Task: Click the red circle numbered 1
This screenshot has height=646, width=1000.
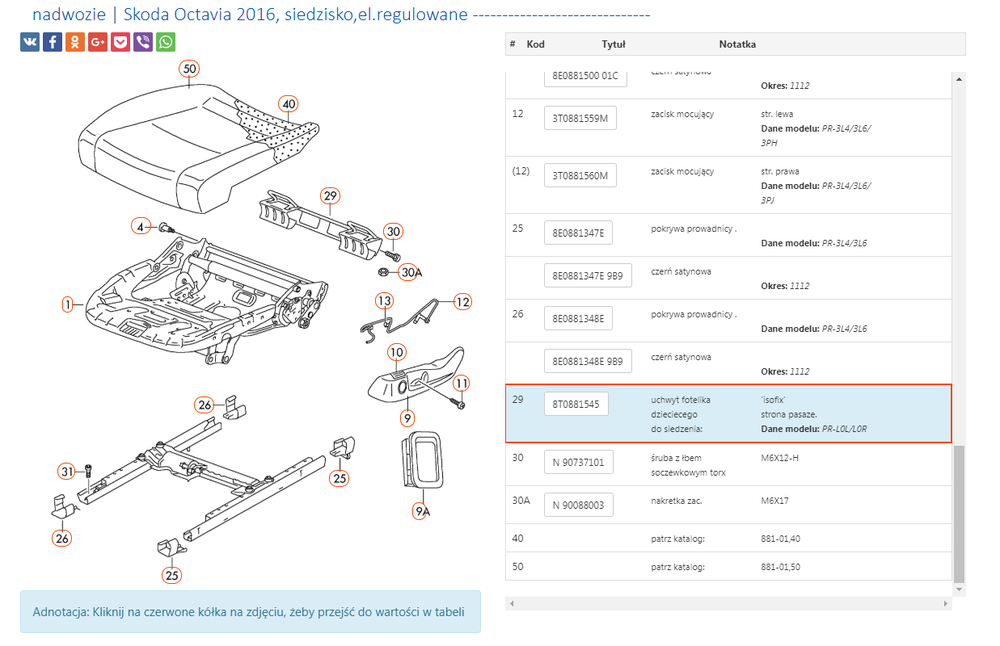Action: (69, 304)
